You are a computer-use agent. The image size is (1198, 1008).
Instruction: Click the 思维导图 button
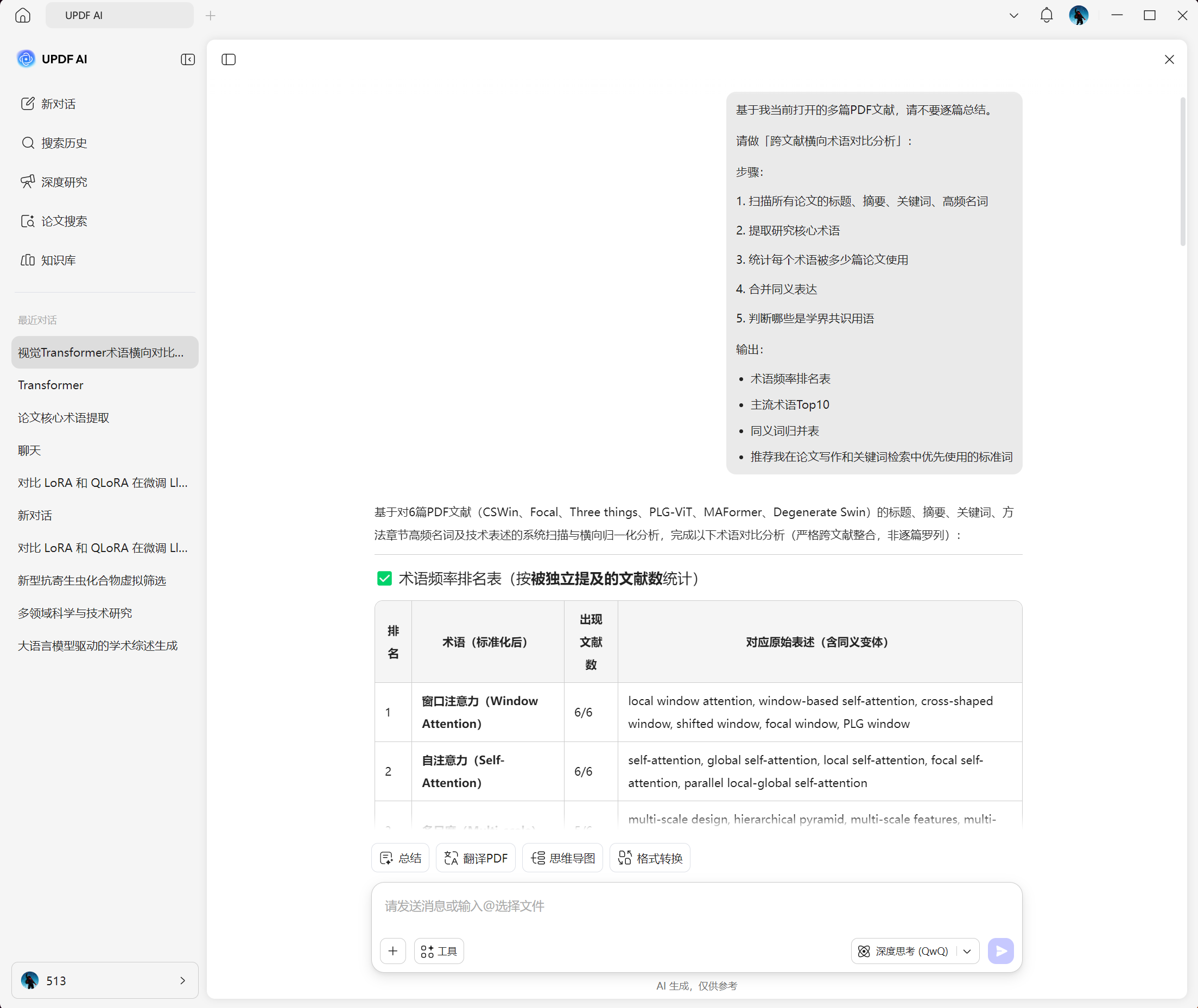563,858
